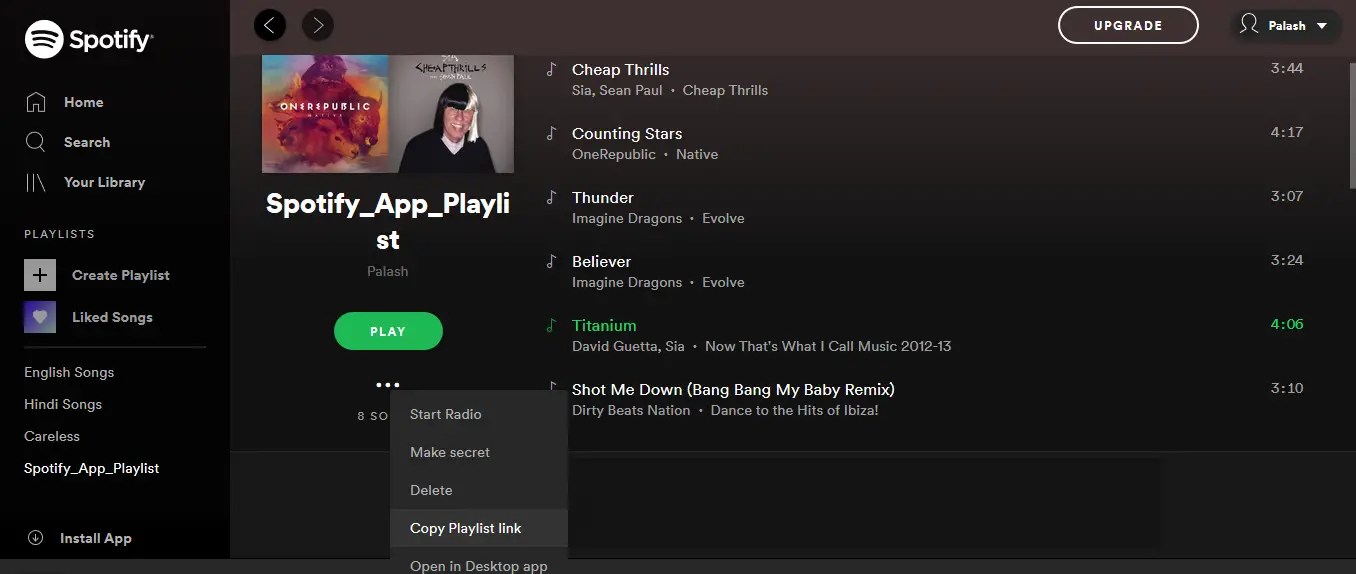Select Copy Playlist link menu item

479,528
